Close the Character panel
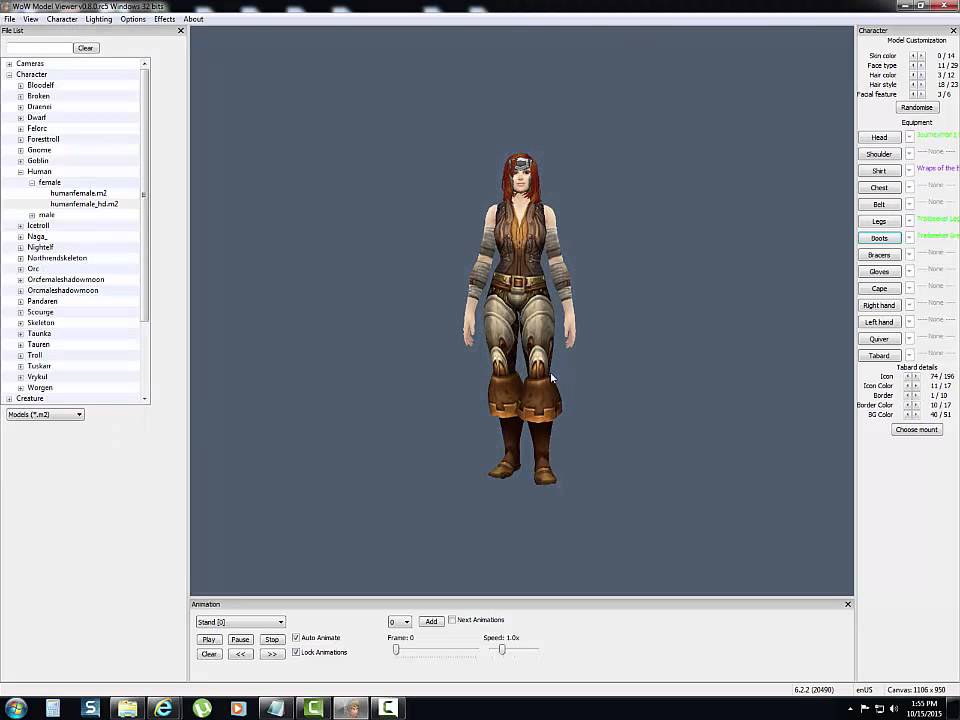The height and width of the screenshot is (720, 960). coord(953,31)
